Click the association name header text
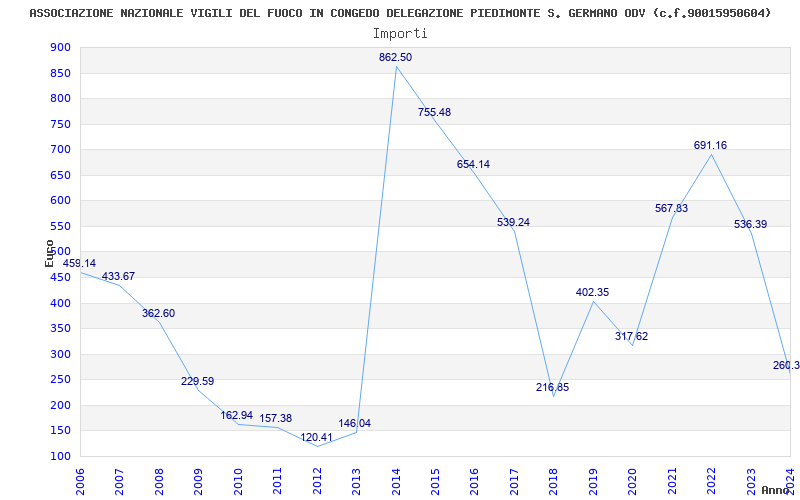 400,13
